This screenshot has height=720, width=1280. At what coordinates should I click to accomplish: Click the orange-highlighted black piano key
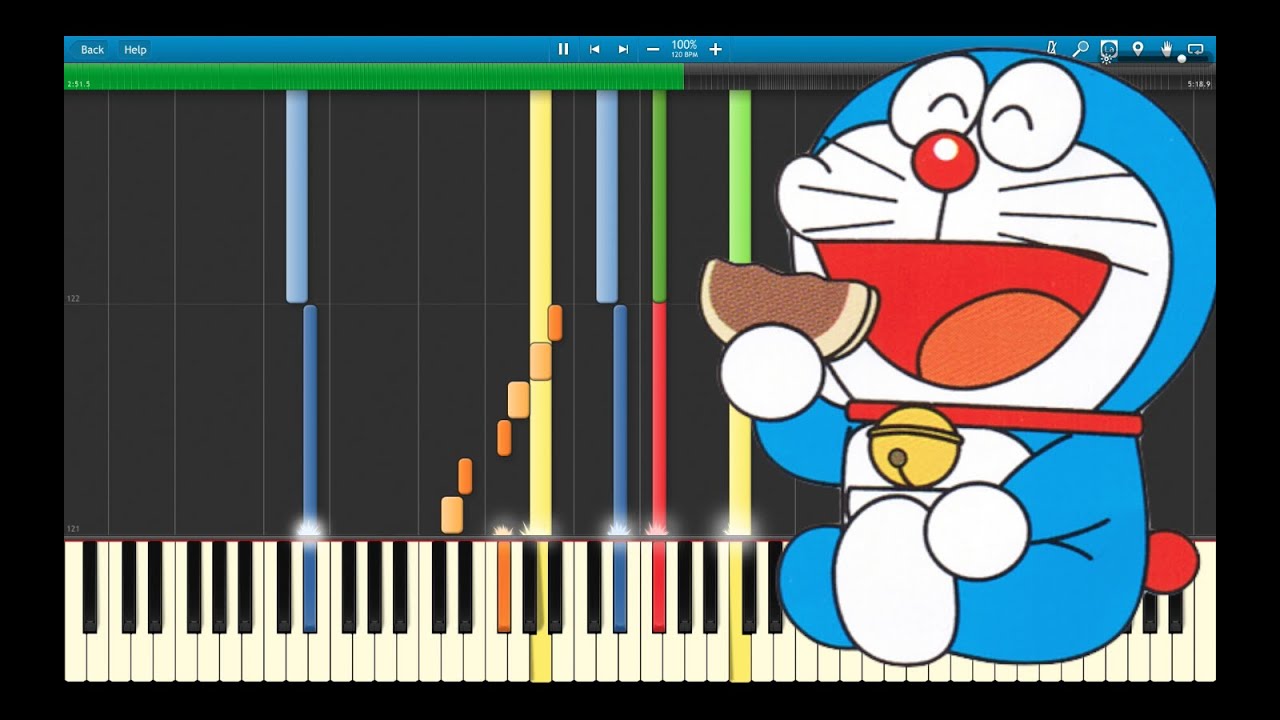504,587
